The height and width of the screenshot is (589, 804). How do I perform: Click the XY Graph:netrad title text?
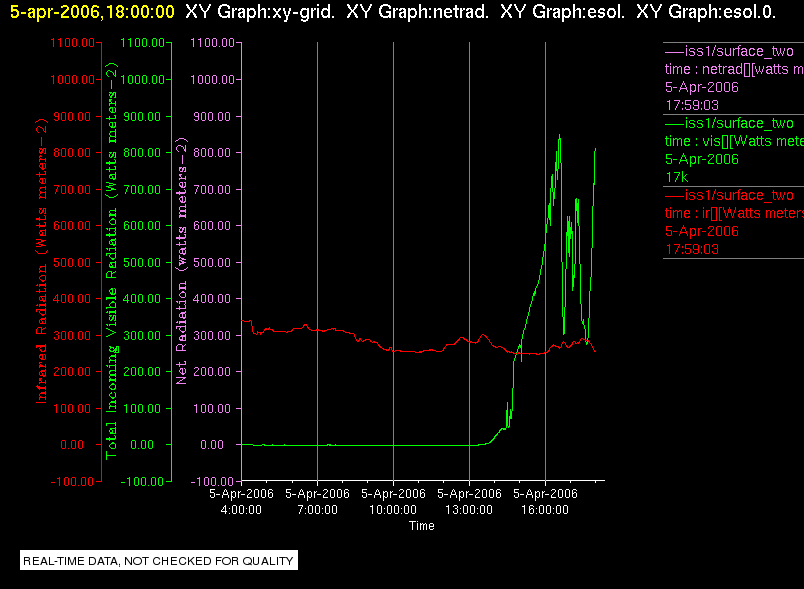coord(417,11)
